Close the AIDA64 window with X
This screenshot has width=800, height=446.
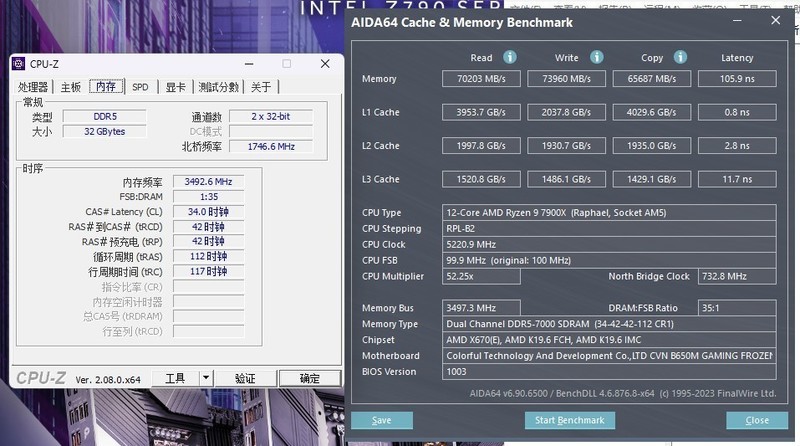(x=776, y=20)
